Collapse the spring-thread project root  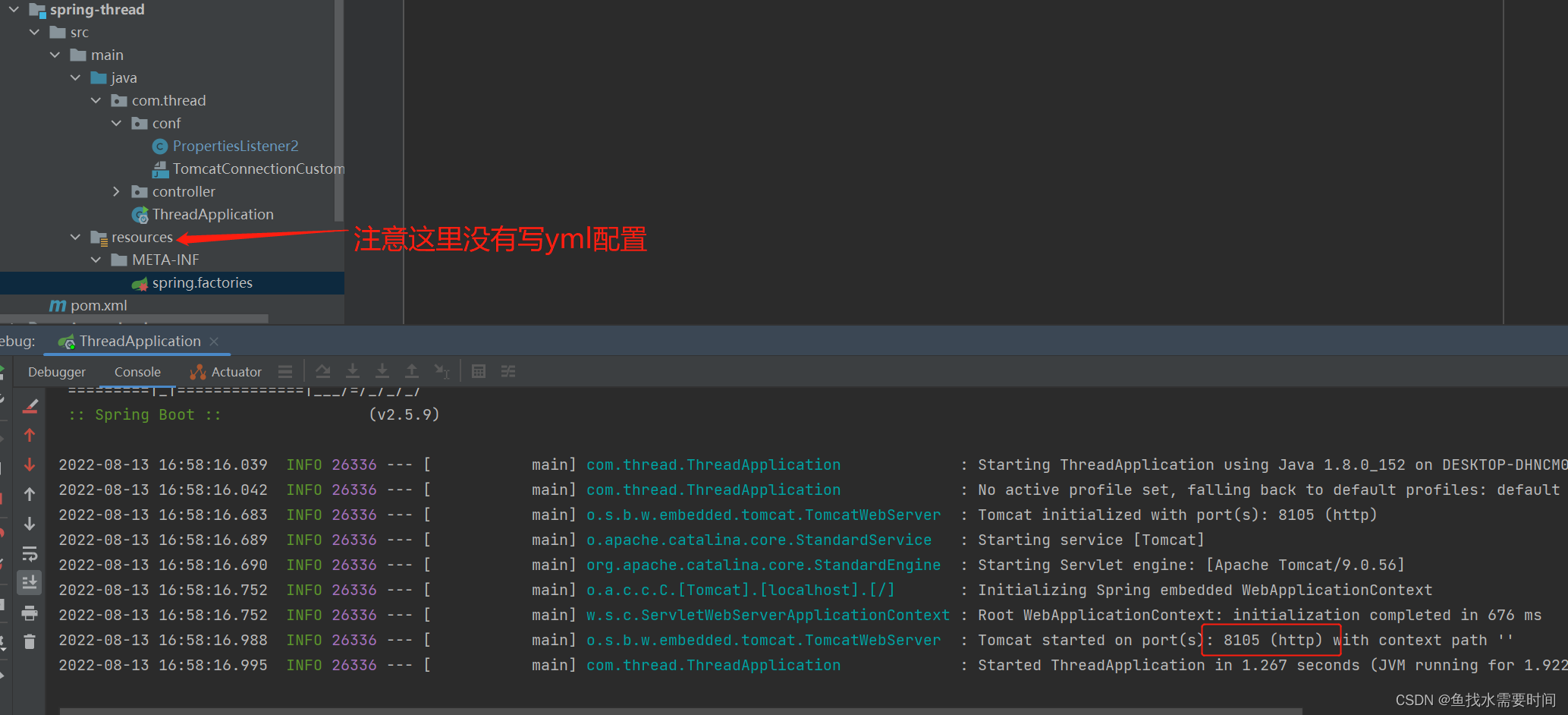13,10
